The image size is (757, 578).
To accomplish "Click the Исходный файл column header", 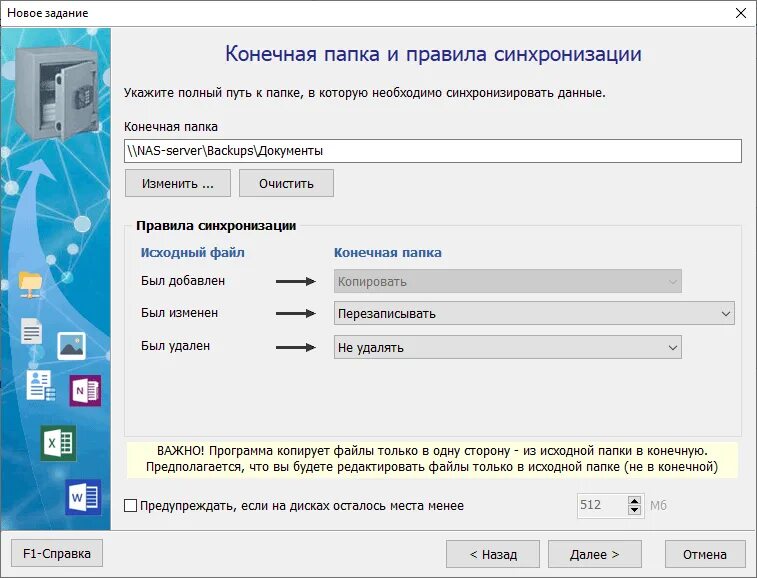I will (x=193, y=253).
